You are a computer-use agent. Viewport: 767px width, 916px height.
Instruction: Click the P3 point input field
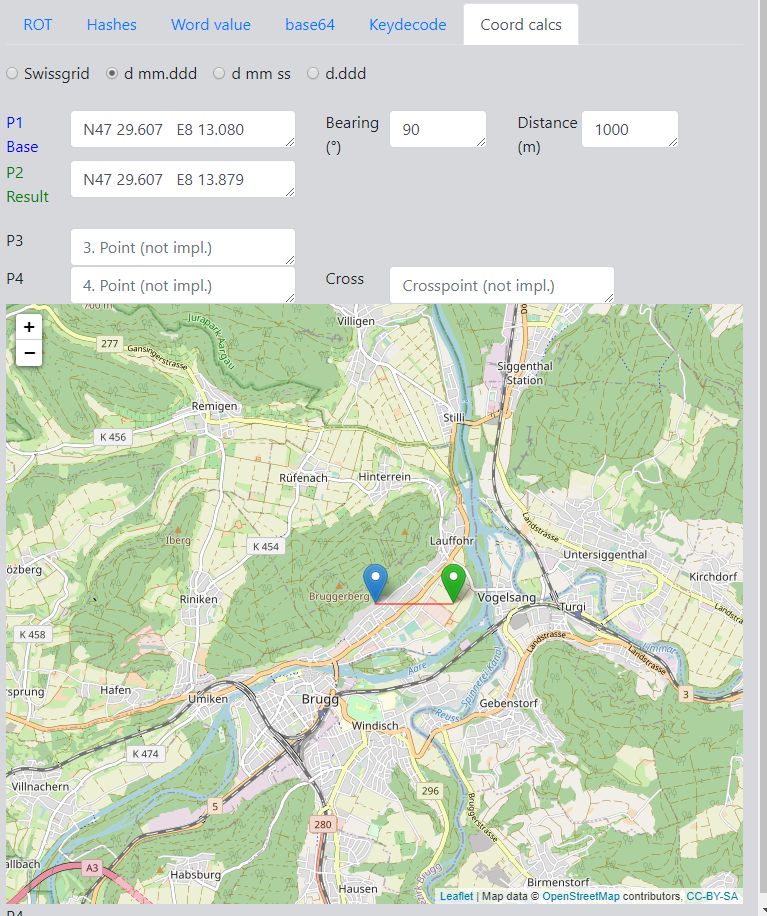tap(183, 247)
